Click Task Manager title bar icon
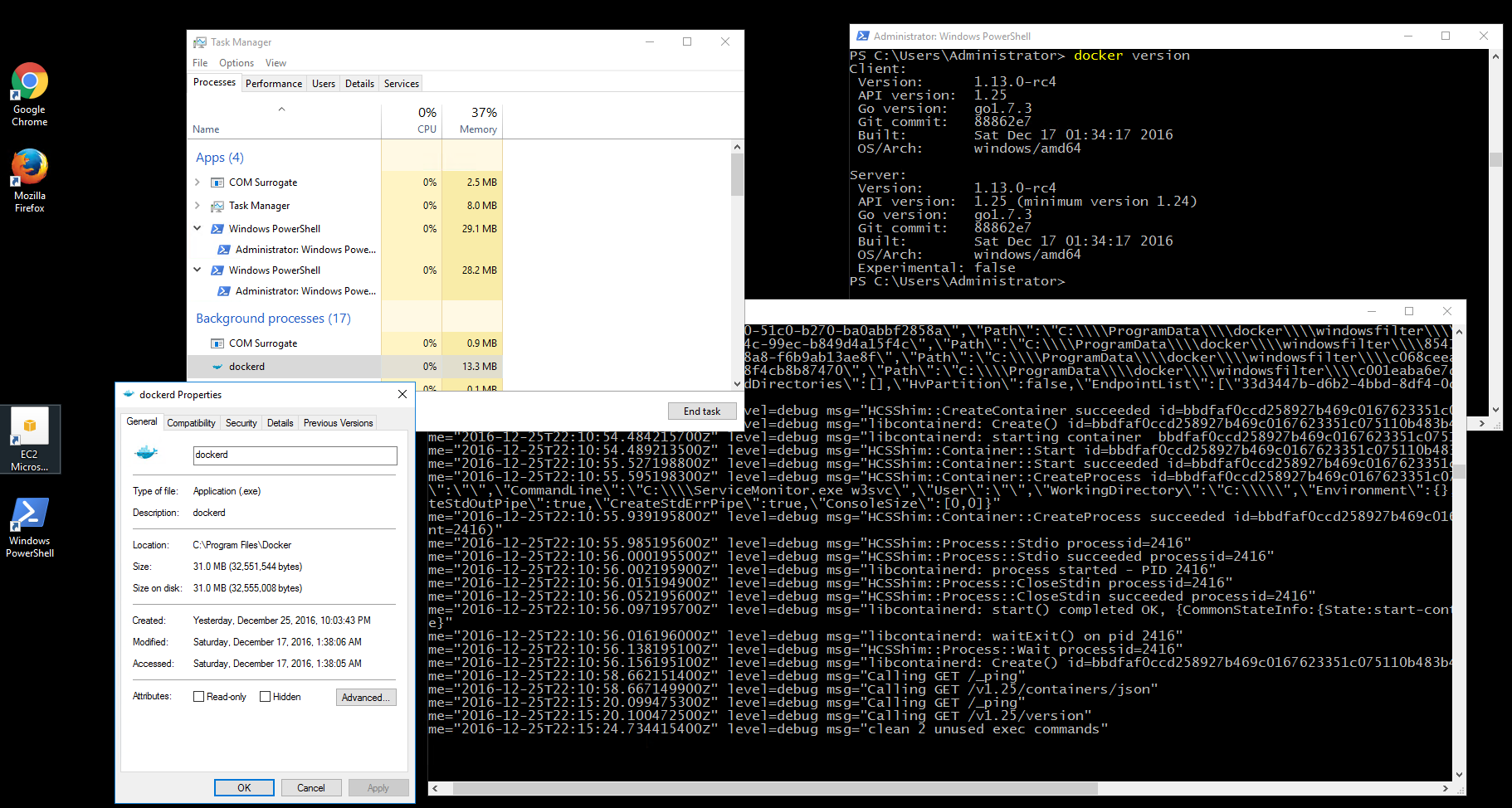Viewport: 1512px width, 808px height. pyautogui.click(x=199, y=42)
